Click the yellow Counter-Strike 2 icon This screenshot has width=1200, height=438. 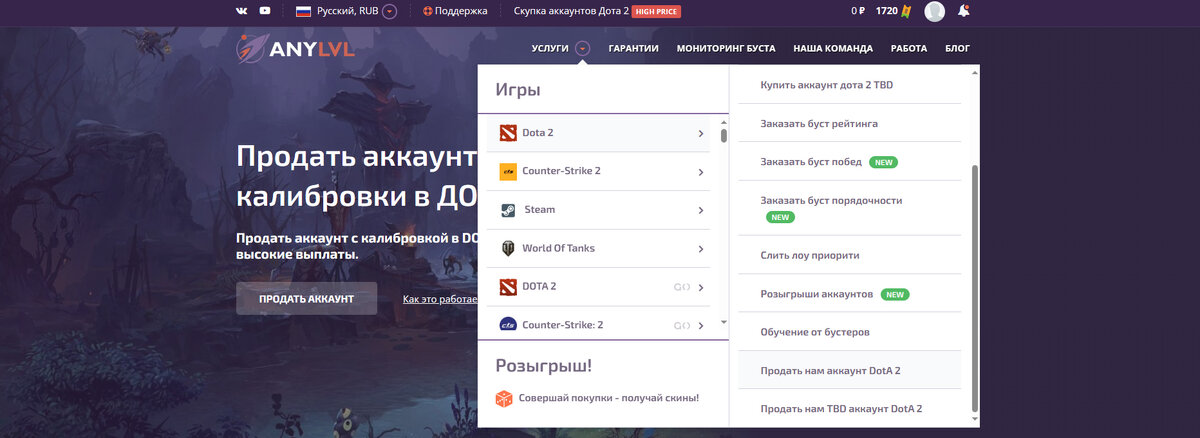click(x=508, y=172)
